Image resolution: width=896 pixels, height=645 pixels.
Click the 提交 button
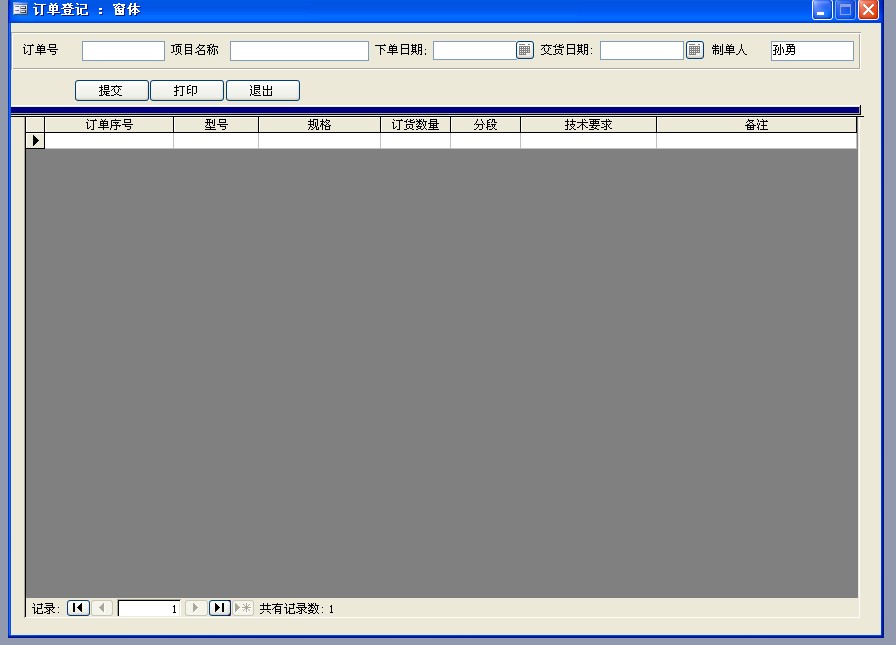[111, 91]
